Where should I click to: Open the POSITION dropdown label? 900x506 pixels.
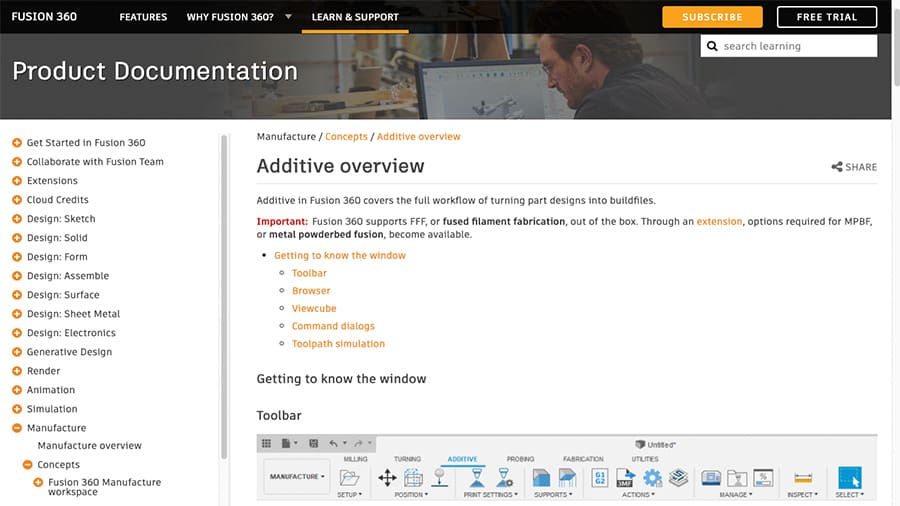click(x=411, y=495)
